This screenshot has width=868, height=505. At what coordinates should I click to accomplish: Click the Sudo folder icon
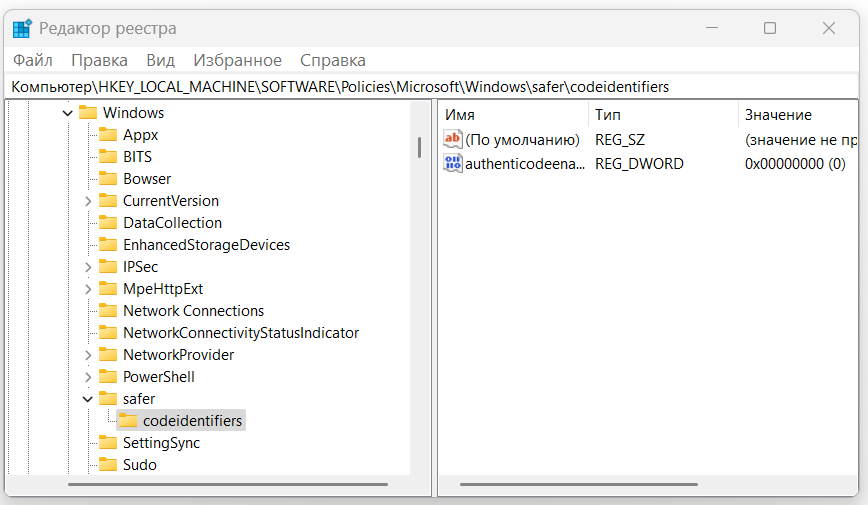point(108,464)
